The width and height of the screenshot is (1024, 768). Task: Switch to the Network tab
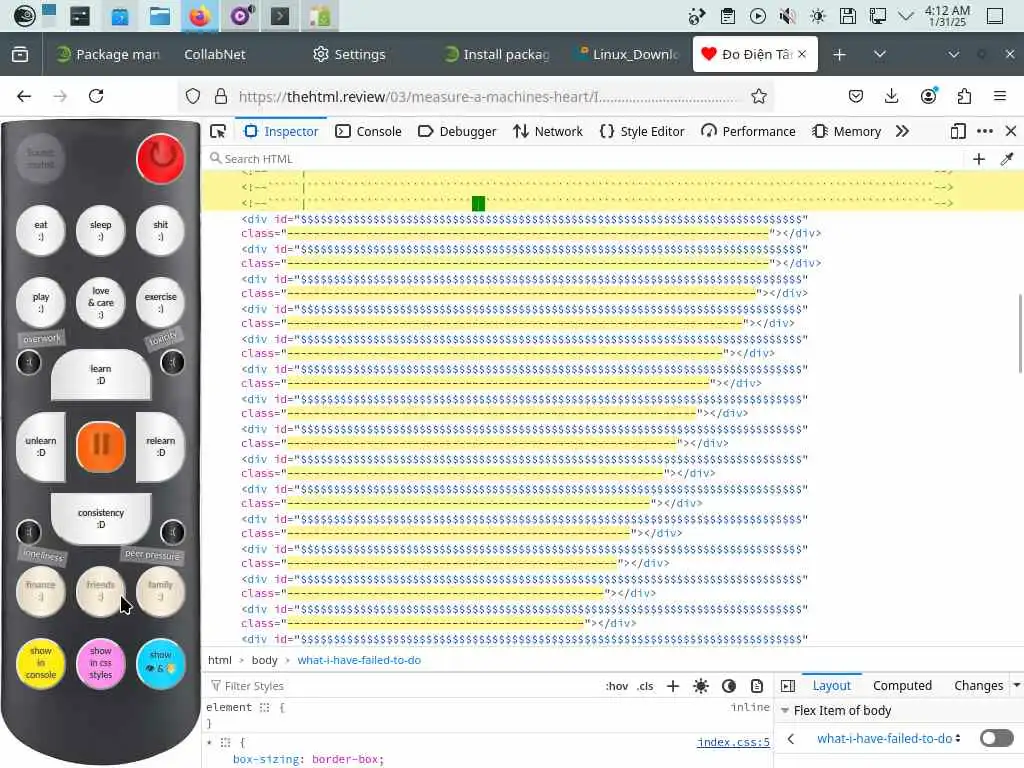click(x=547, y=131)
